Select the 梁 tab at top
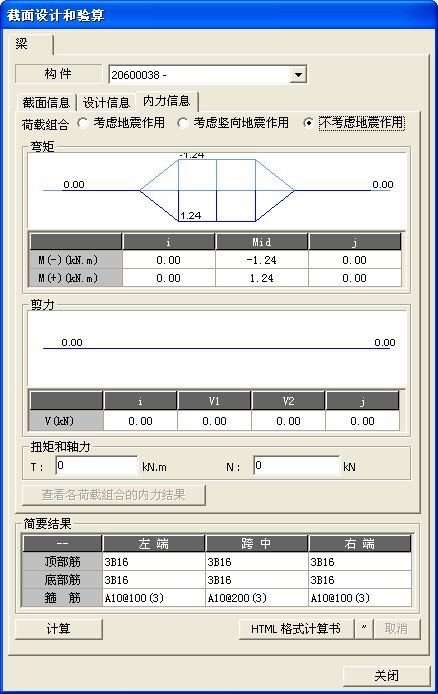The height and width of the screenshot is (694, 438). point(31,44)
